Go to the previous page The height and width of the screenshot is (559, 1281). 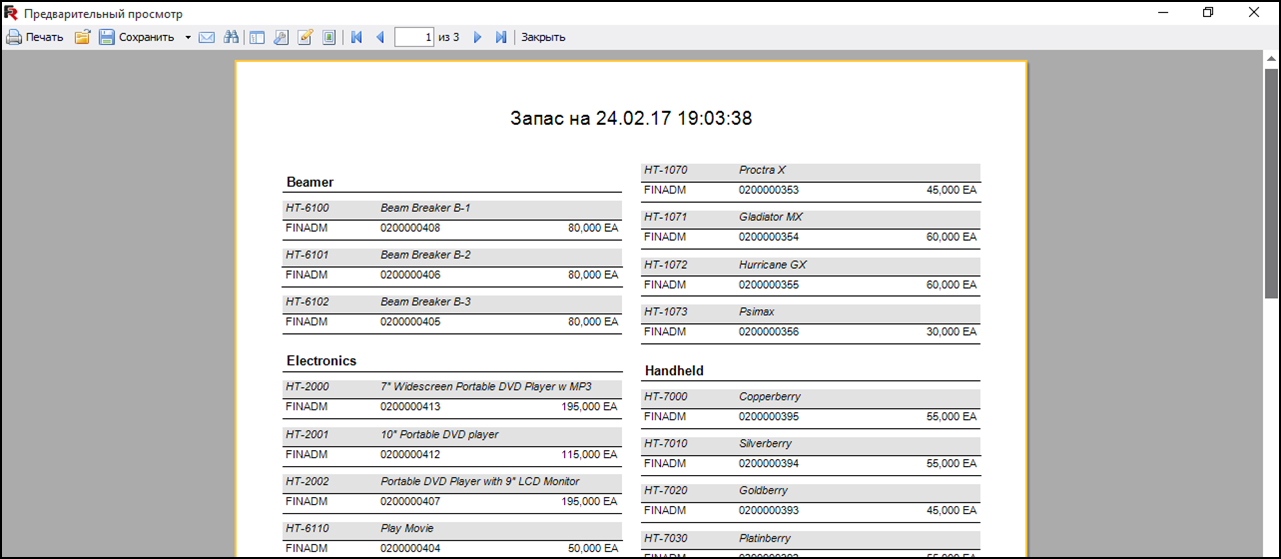tap(379, 37)
